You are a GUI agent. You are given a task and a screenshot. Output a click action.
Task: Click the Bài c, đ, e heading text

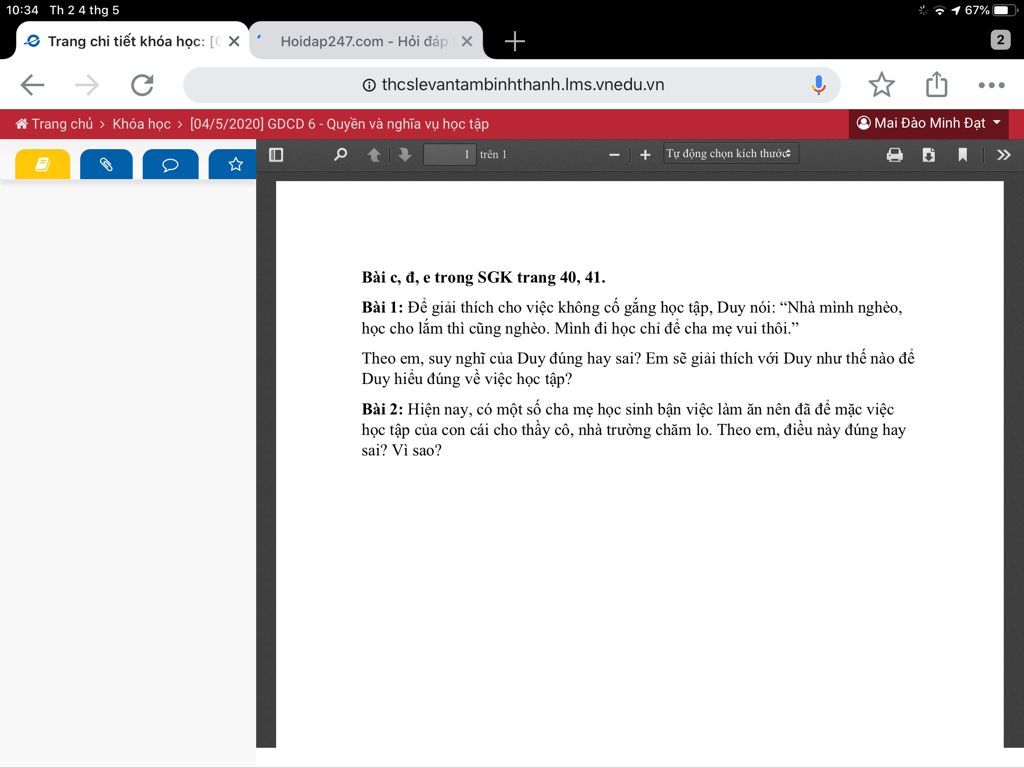coord(483,278)
